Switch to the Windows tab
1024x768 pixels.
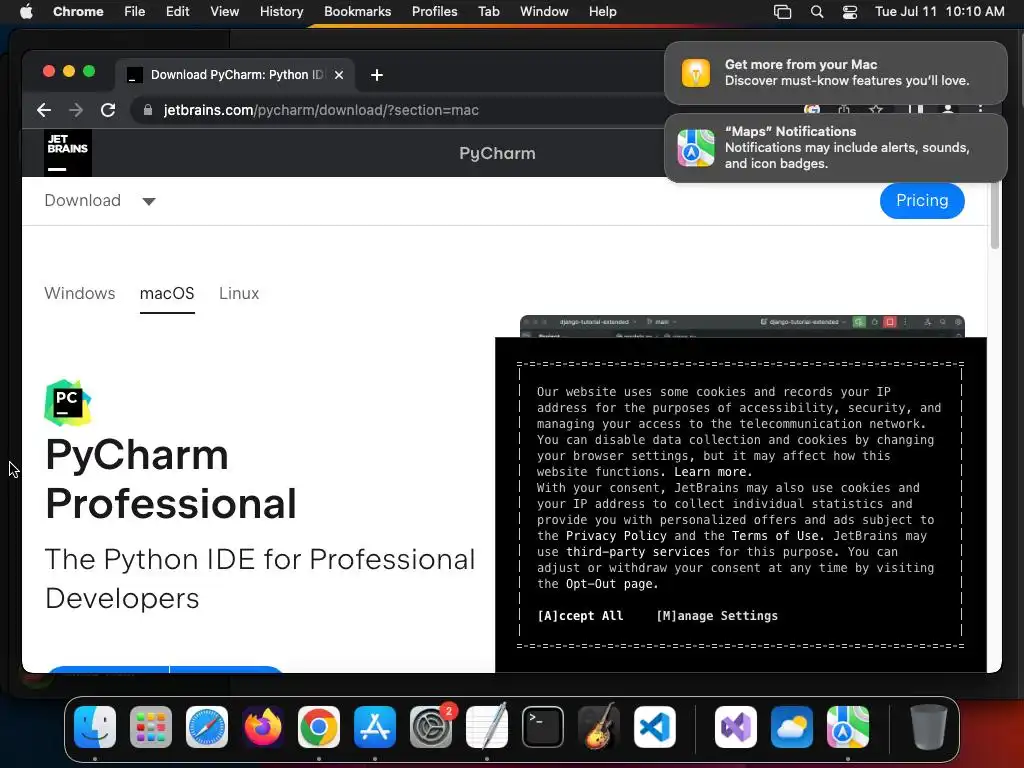point(80,293)
